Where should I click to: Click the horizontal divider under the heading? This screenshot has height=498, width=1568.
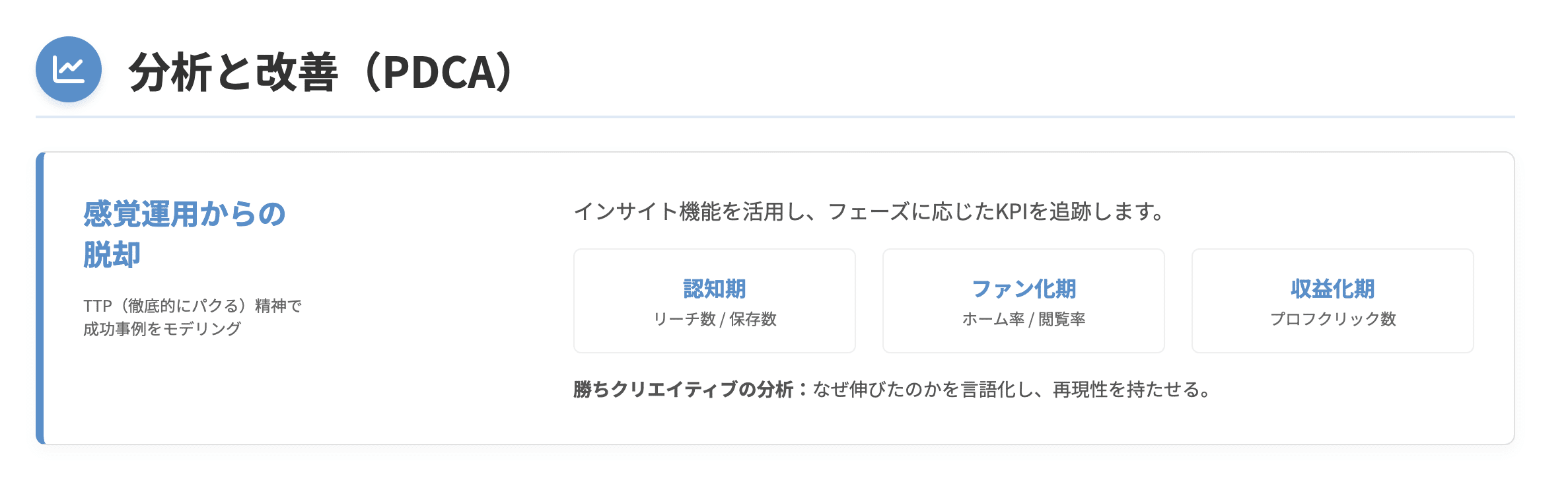coord(775,117)
